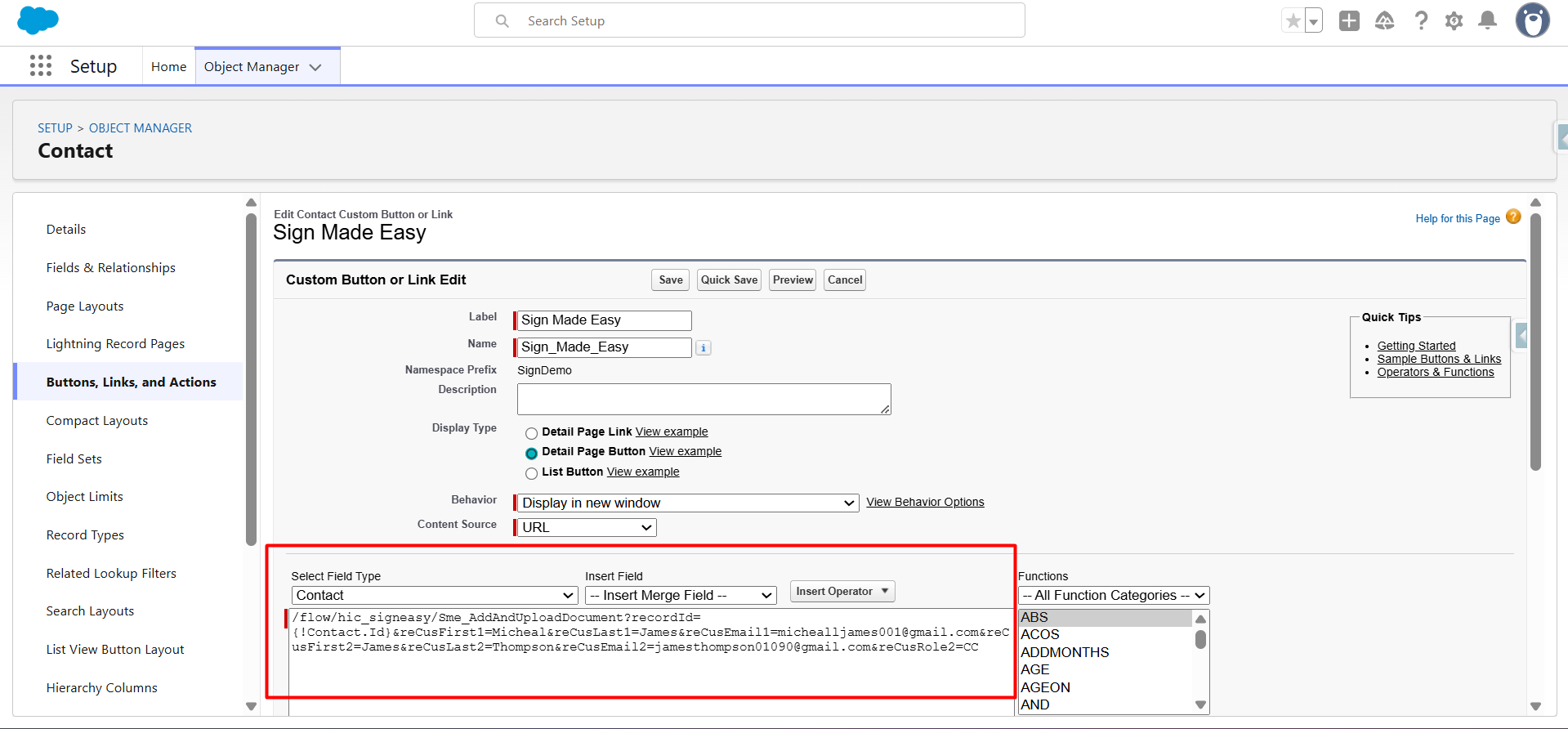Open Fields & Relationships in the sidebar
This screenshot has height=729, width=1568.
click(111, 268)
